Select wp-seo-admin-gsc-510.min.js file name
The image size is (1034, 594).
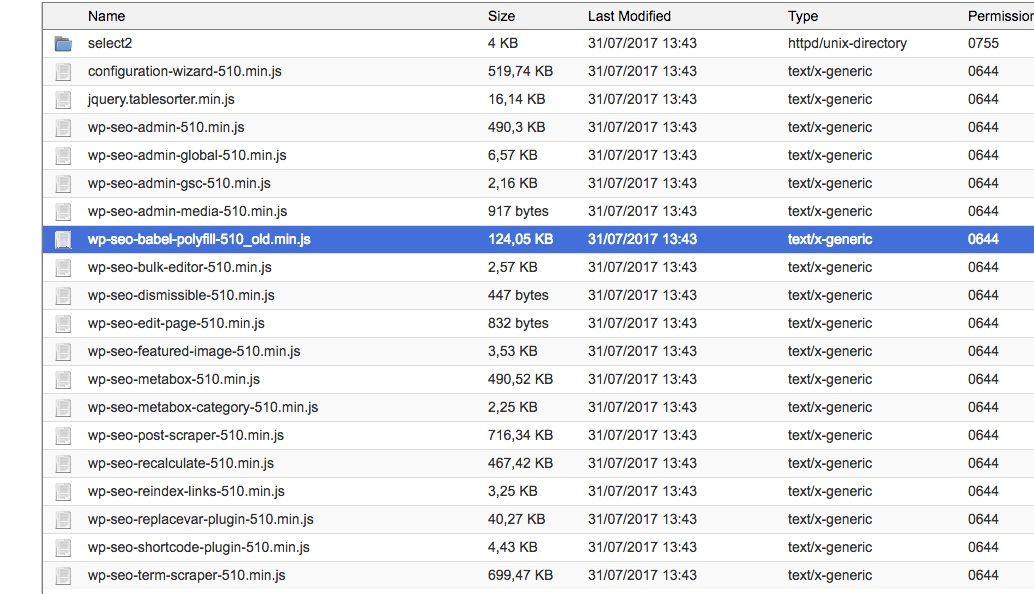179,183
